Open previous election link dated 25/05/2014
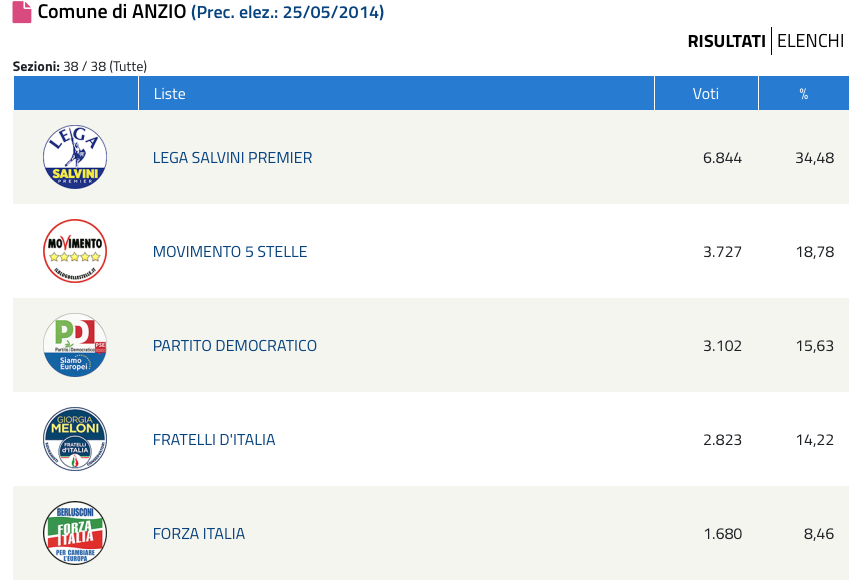Screen dimensions: 861x588 point(287,12)
